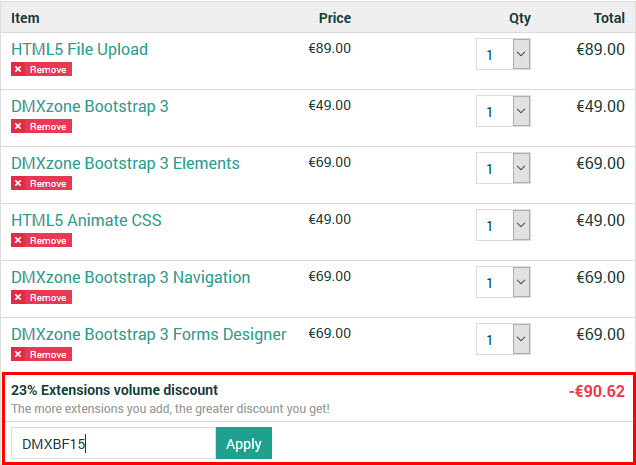Image resolution: width=636 pixels, height=465 pixels.
Task: Open the HTML5 Animate CSS product link
Action: tap(86, 221)
